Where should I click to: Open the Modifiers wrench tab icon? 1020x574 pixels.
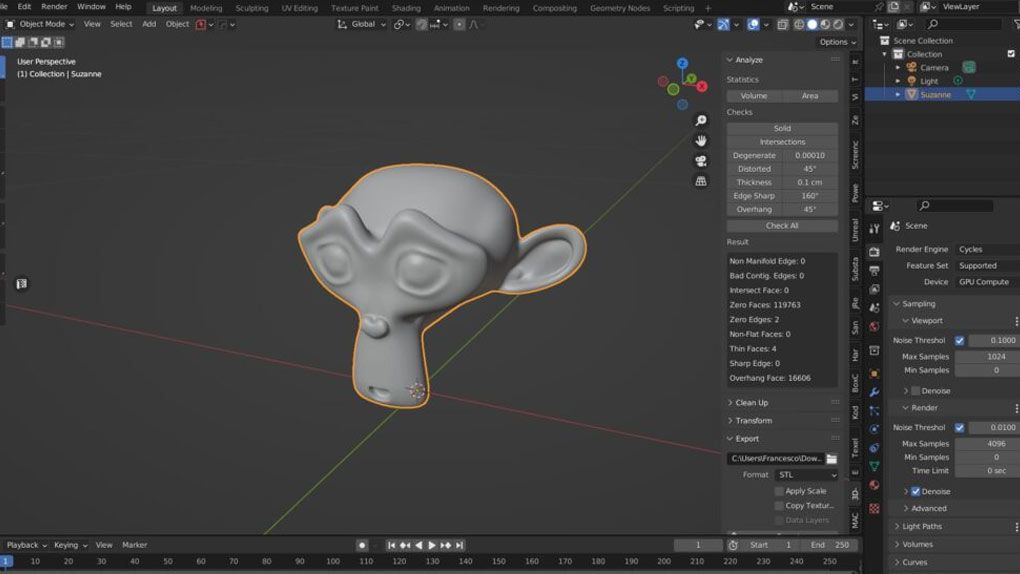[x=874, y=392]
